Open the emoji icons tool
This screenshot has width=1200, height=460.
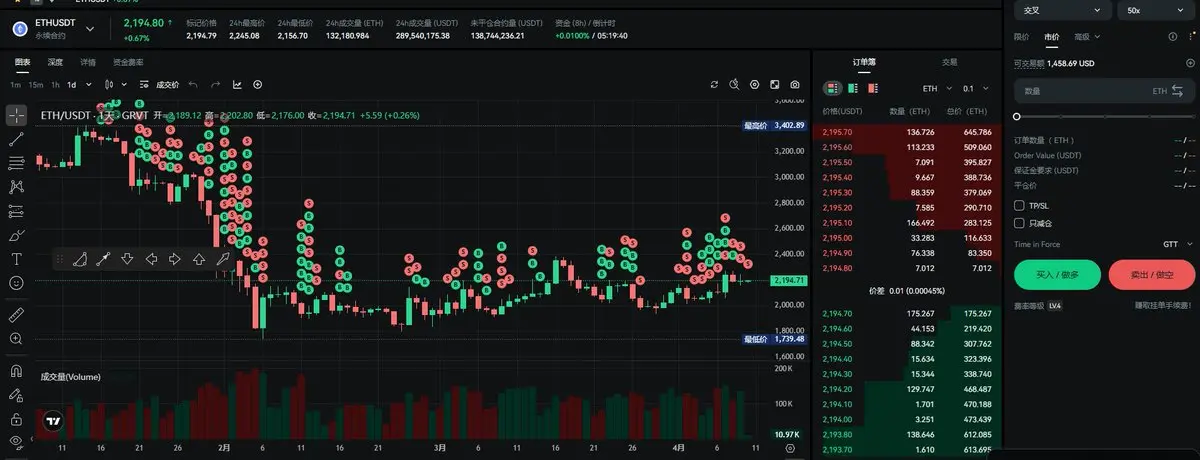point(15,283)
